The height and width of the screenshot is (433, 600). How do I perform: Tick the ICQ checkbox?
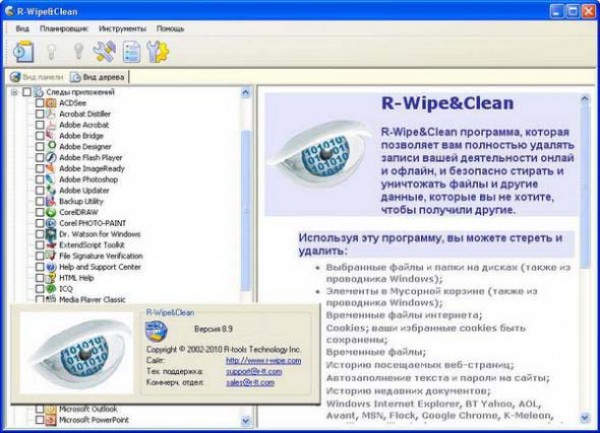[40, 288]
